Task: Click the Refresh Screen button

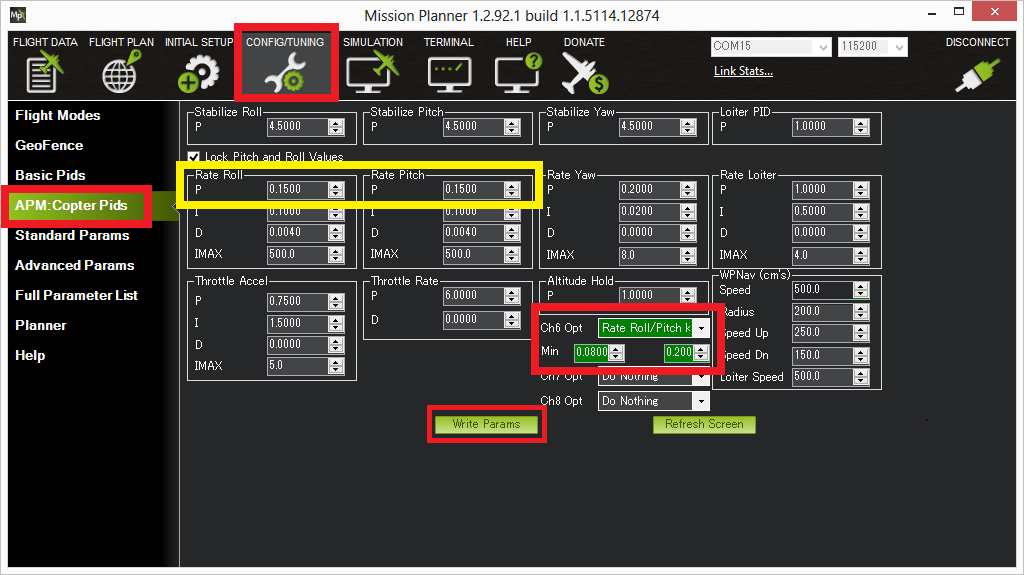Action: pos(704,424)
